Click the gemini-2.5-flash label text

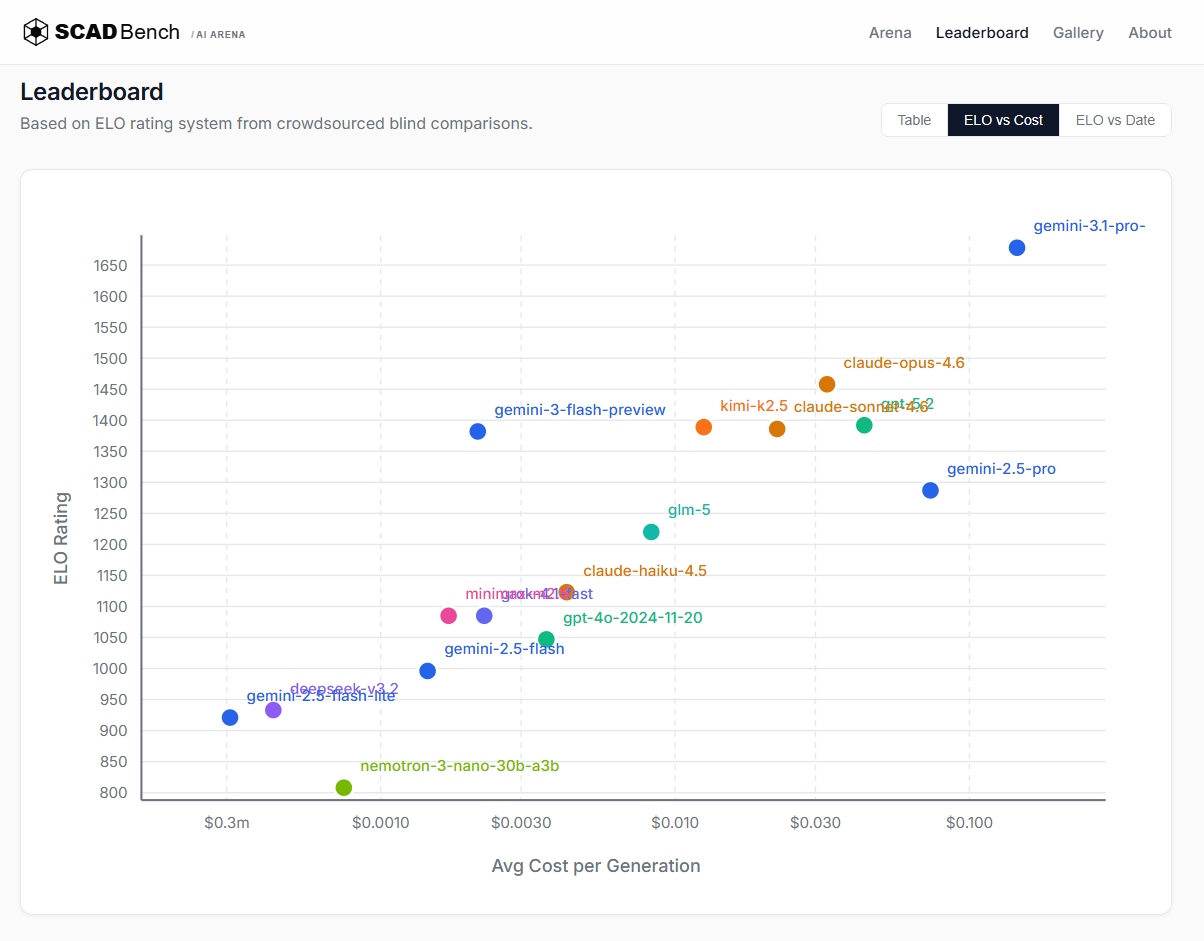click(x=504, y=649)
